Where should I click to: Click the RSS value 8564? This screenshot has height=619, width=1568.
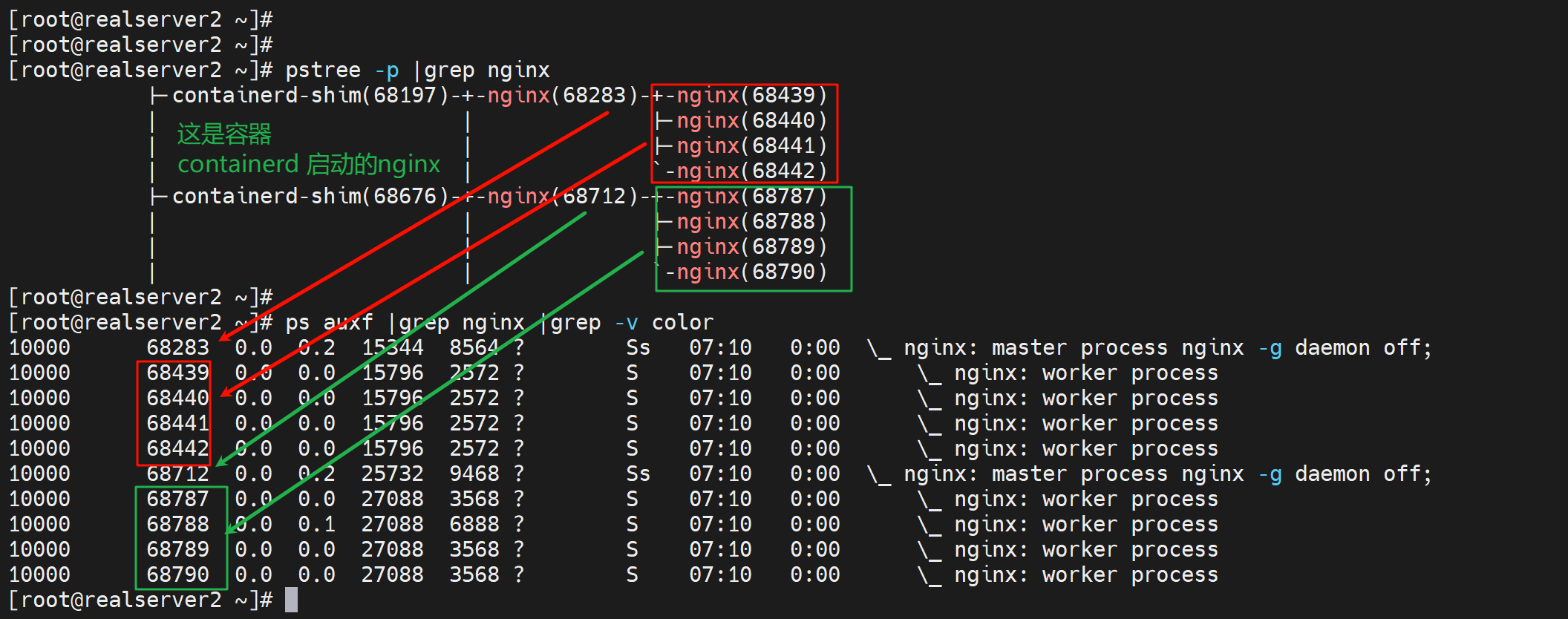coord(474,348)
